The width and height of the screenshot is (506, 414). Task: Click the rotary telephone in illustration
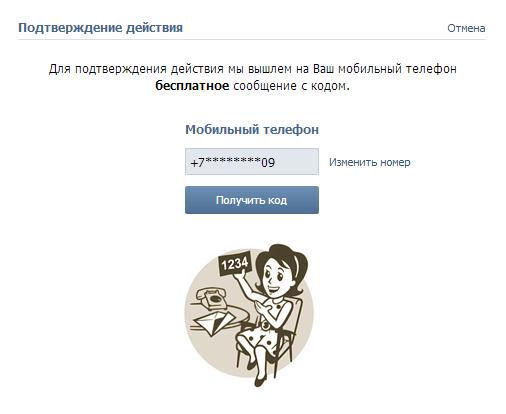click(211, 297)
